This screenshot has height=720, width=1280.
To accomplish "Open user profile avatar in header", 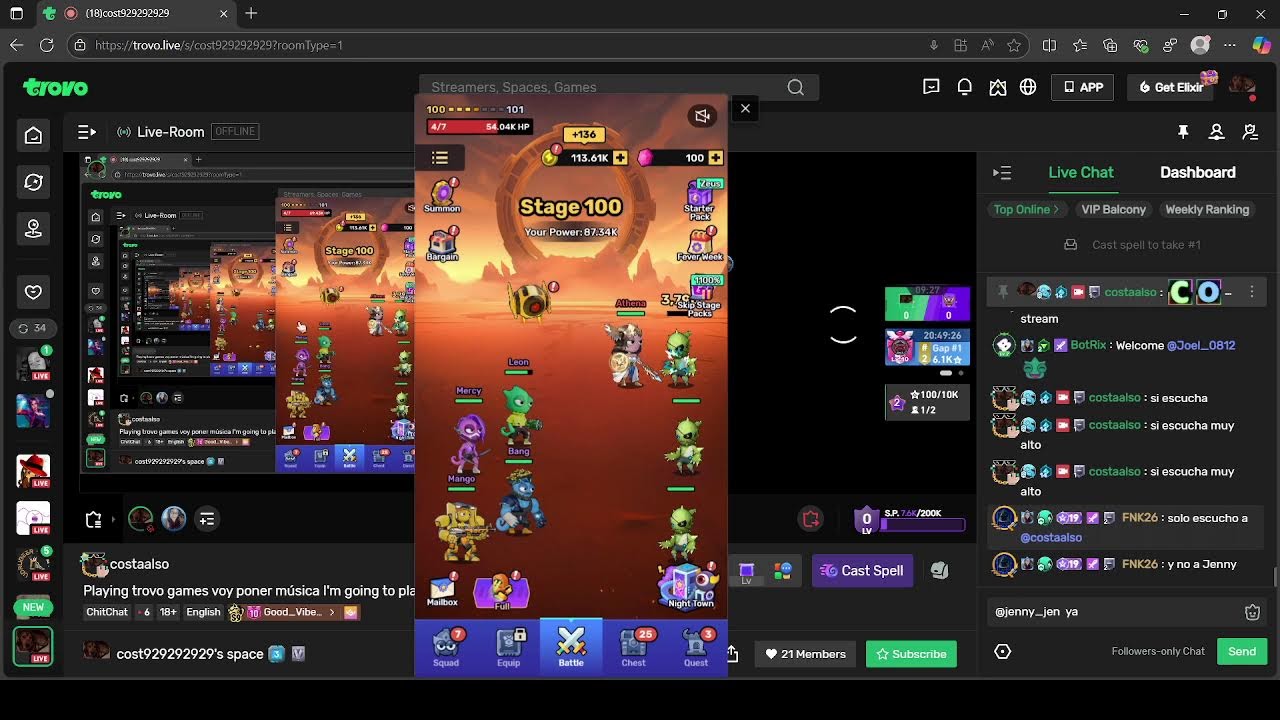I will pyautogui.click(x=1242, y=86).
